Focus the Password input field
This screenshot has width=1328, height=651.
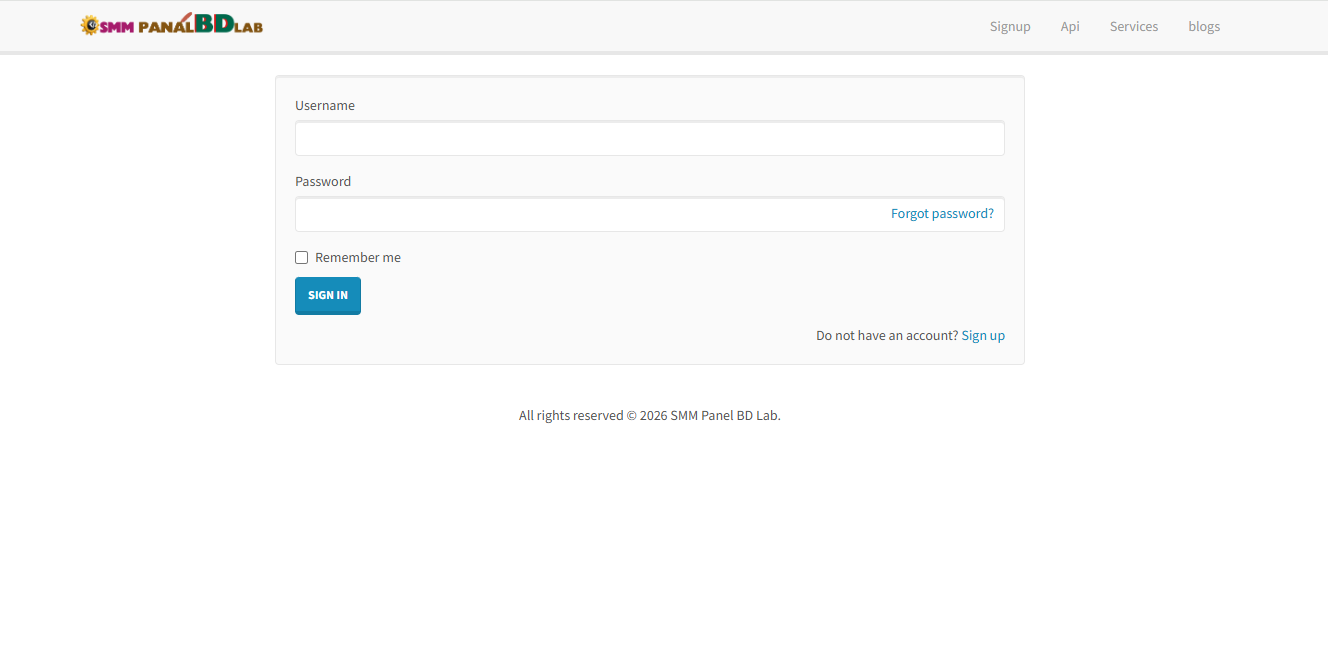click(x=590, y=215)
